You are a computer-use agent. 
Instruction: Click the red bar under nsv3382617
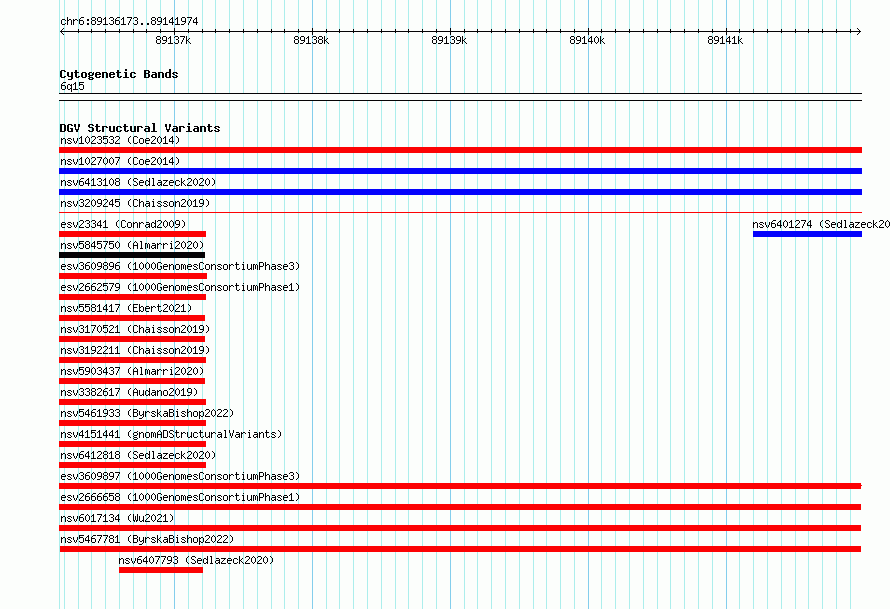pos(132,402)
